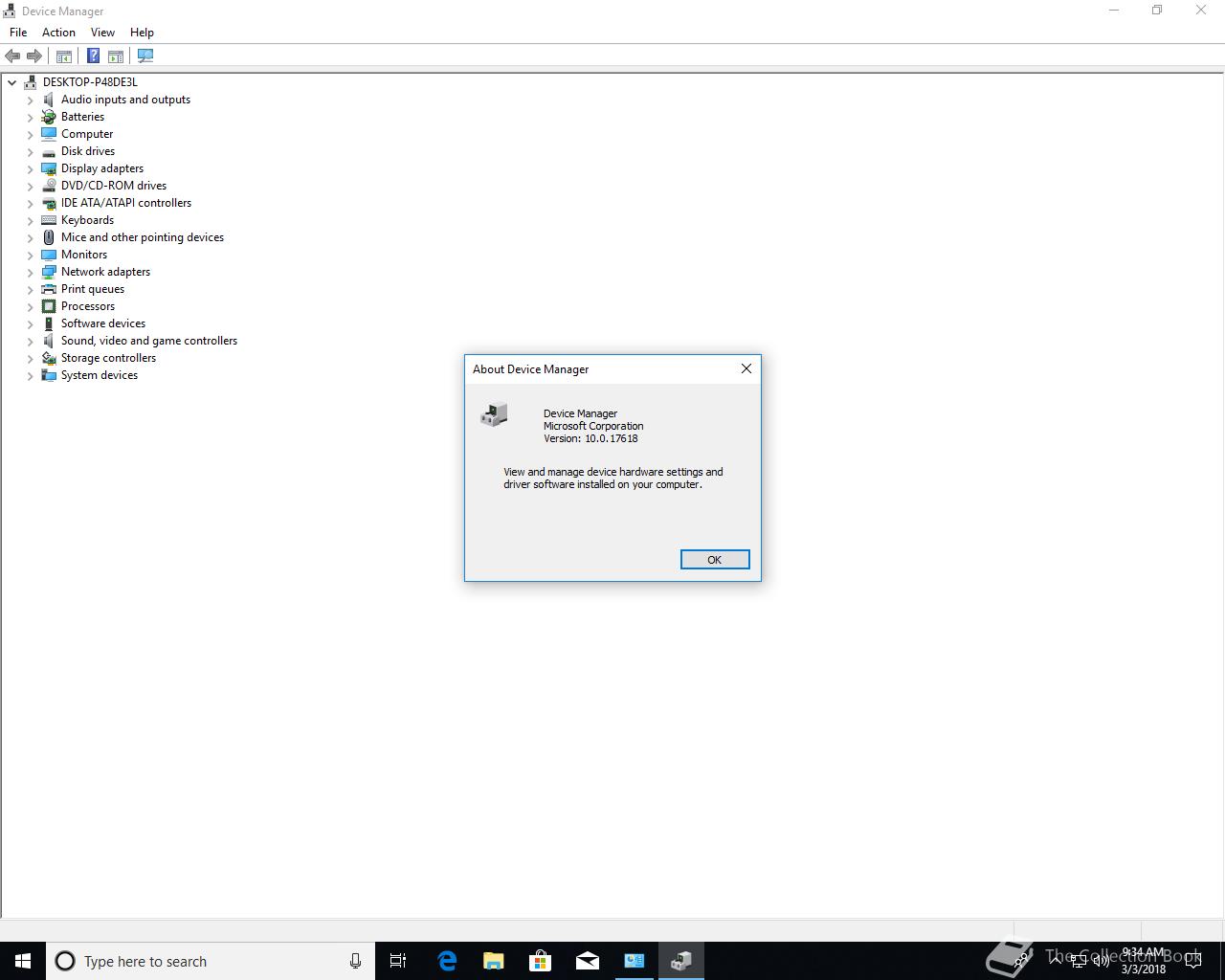This screenshot has height=980, width=1225.
Task: Select Sound, video and game controllers icon
Action: coord(49,341)
